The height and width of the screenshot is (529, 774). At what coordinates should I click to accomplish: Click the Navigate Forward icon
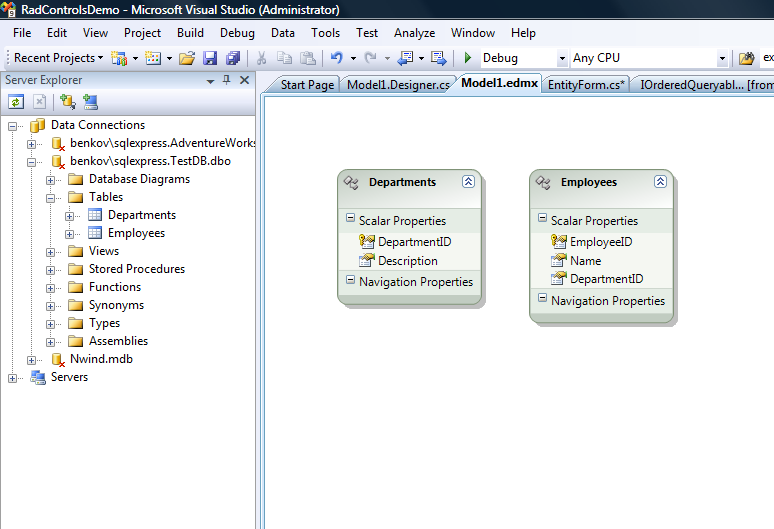tap(438, 58)
